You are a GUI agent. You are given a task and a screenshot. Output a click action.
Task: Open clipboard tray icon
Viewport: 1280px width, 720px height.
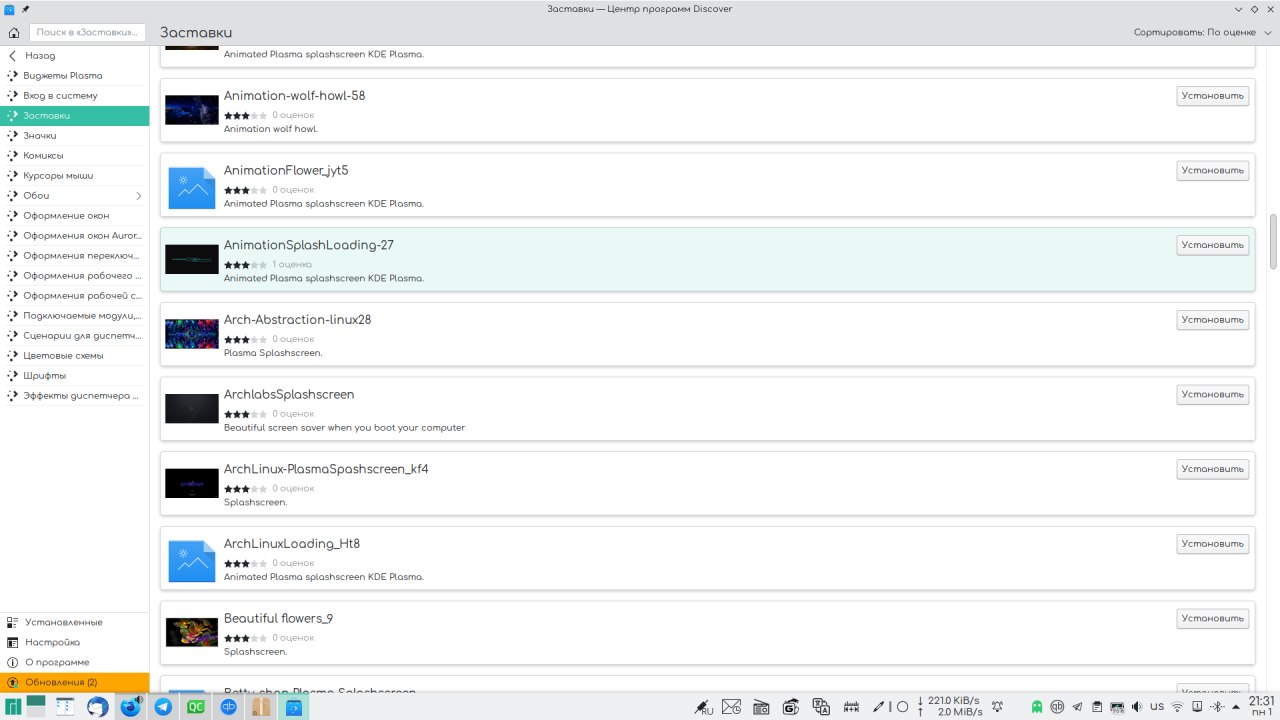pyautogui.click(x=1096, y=707)
